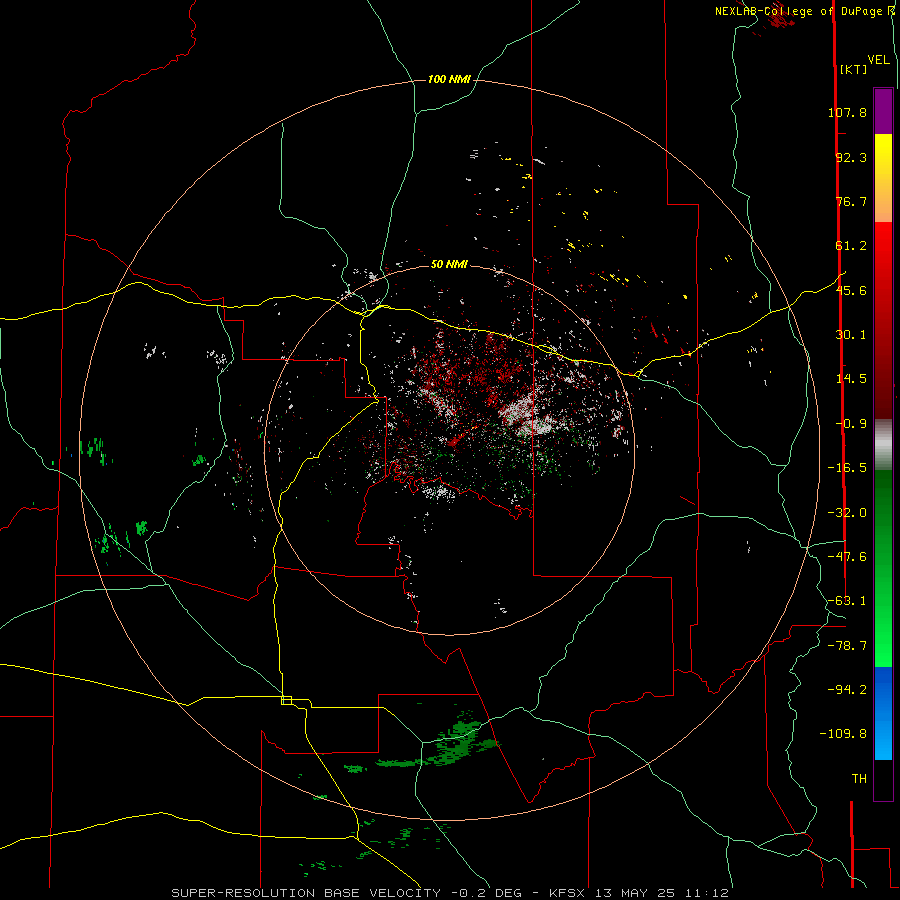Select the 76.7 legend value
The width and height of the screenshot is (900, 900).
click(851, 201)
